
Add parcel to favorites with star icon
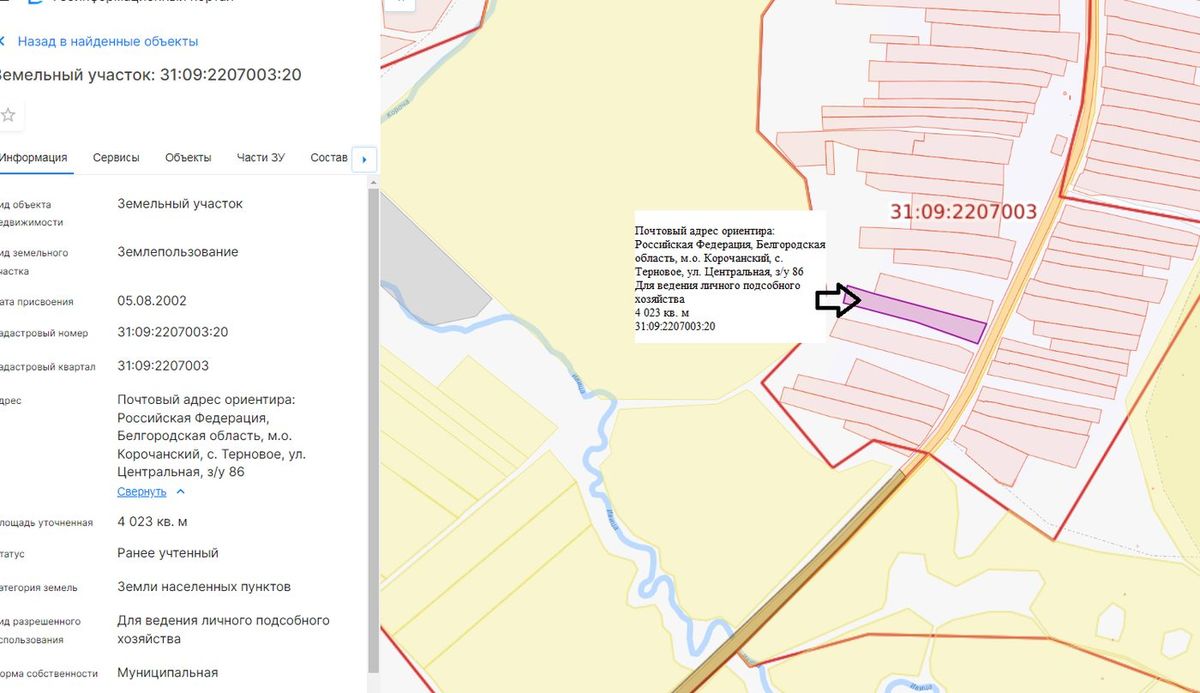pyautogui.click(x=8, y=115)
